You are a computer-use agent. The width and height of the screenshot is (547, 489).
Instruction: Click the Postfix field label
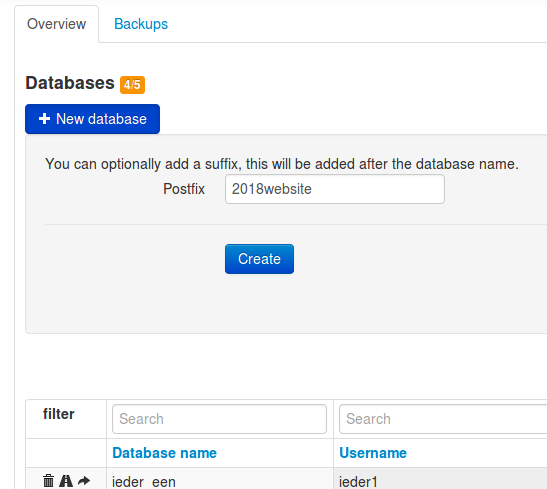click(x=184, y=189)
